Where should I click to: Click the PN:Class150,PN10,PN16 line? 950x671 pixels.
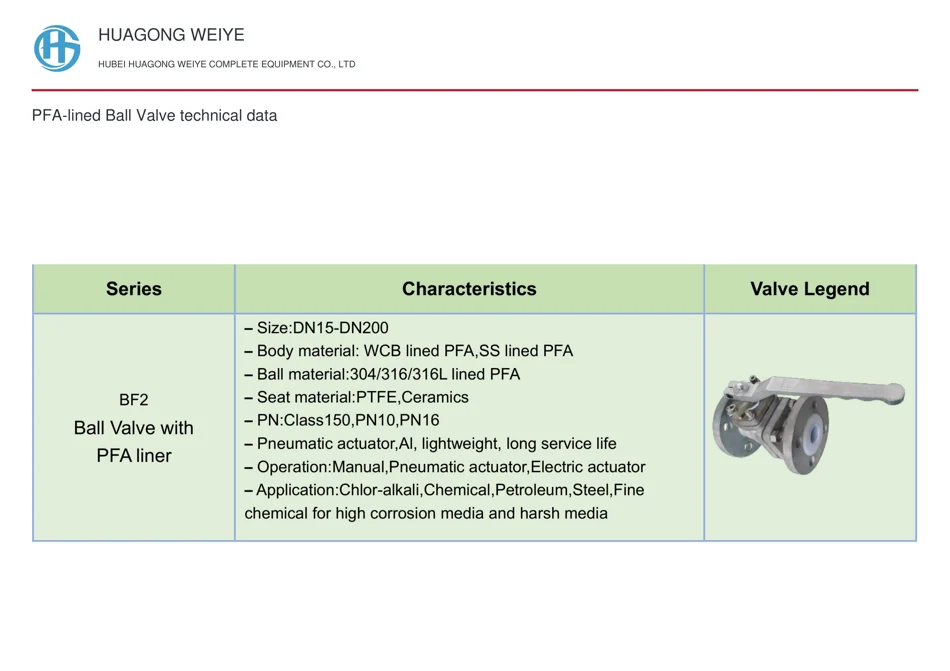[x=342, y=420]
